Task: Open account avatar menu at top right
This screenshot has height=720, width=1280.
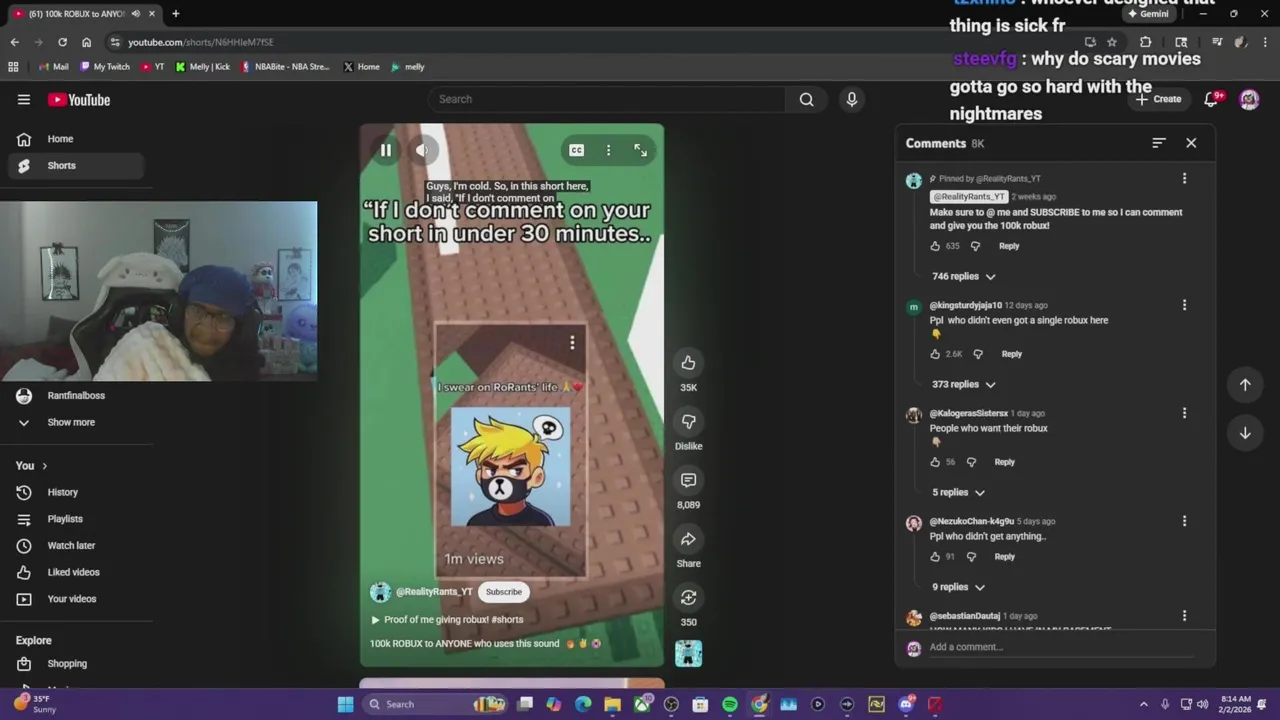Action: [x=1249, y=99]
